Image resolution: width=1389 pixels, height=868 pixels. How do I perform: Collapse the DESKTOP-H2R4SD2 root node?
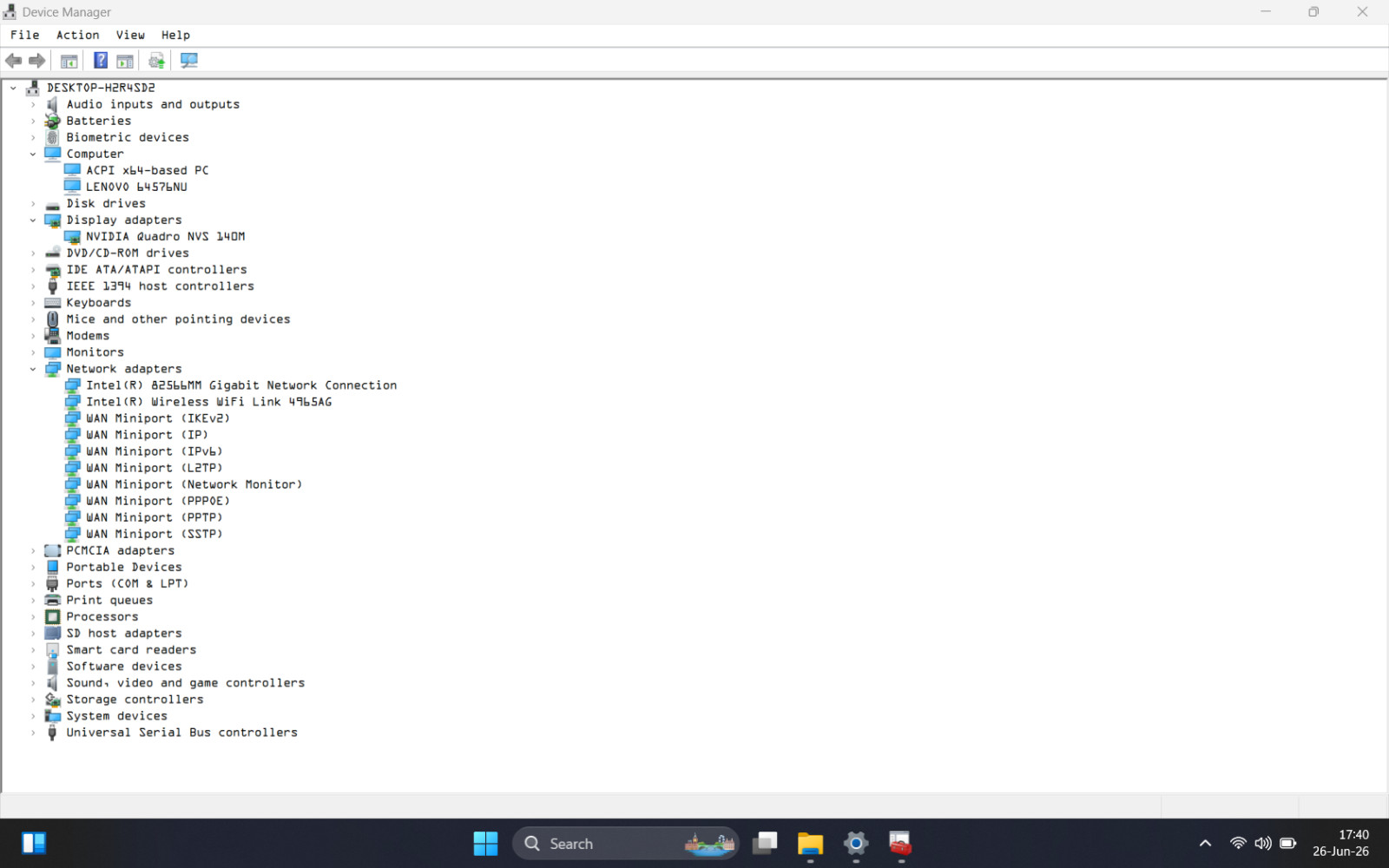[x=13, y=88]
